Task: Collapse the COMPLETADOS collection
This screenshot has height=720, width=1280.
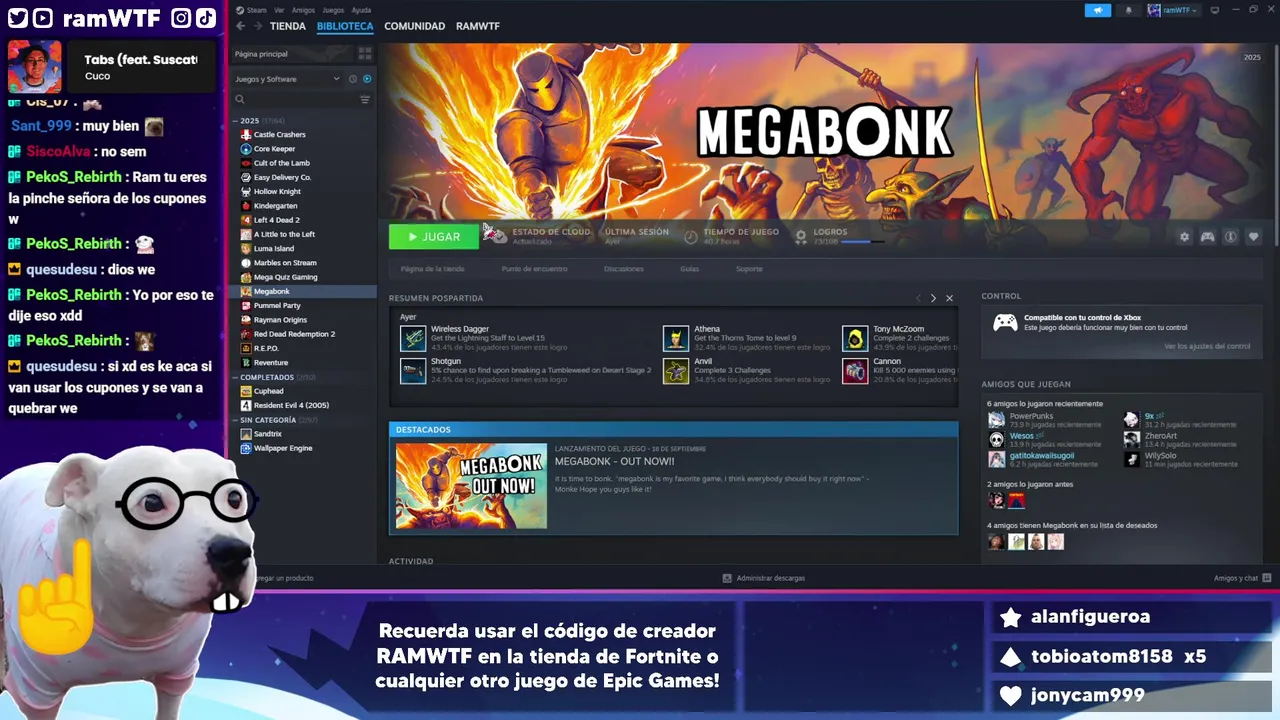Action: point(235,377)
